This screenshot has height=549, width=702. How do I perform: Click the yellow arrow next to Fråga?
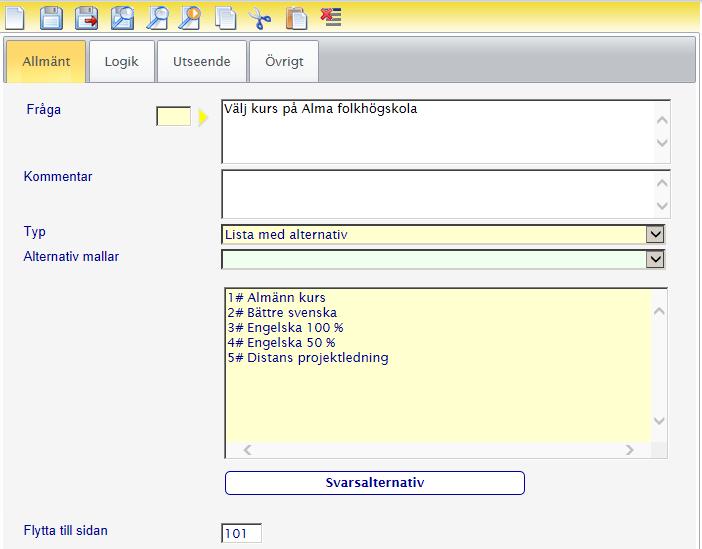(203, 117)
